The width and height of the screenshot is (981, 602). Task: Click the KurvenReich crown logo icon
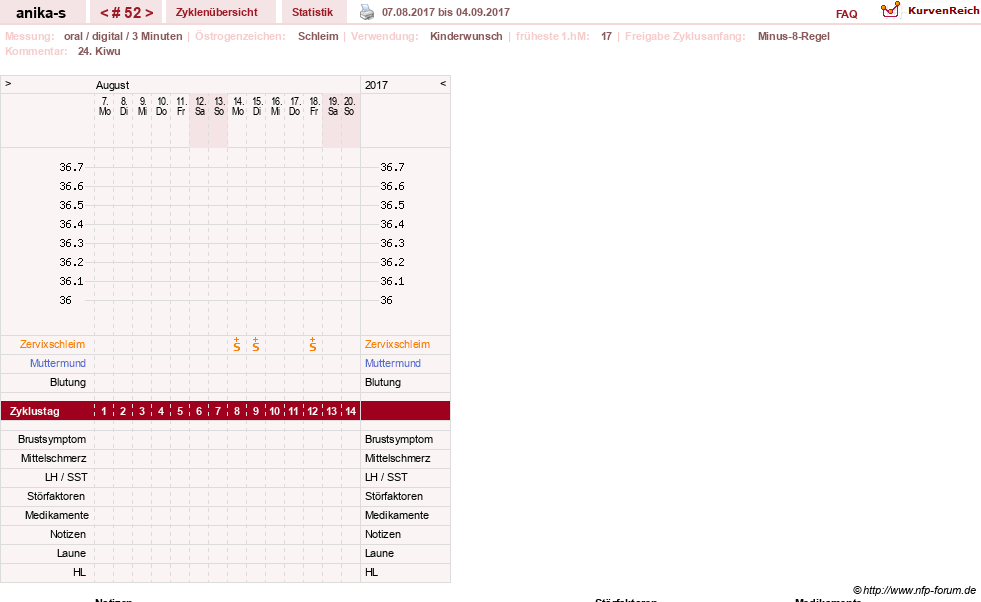pyautogui.click(x=890, y=9)
